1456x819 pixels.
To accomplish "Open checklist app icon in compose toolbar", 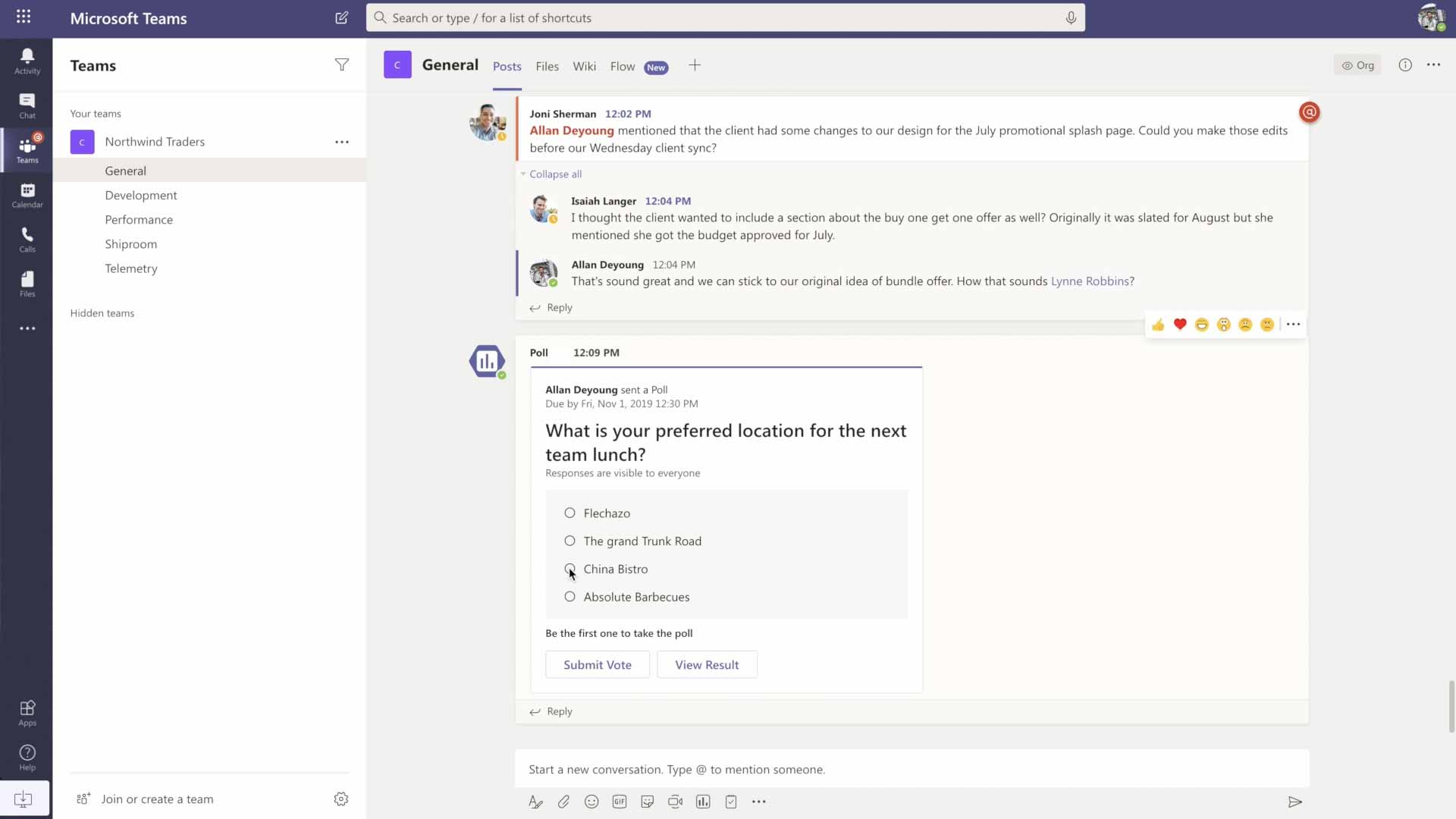I will [x=731, y=802].
